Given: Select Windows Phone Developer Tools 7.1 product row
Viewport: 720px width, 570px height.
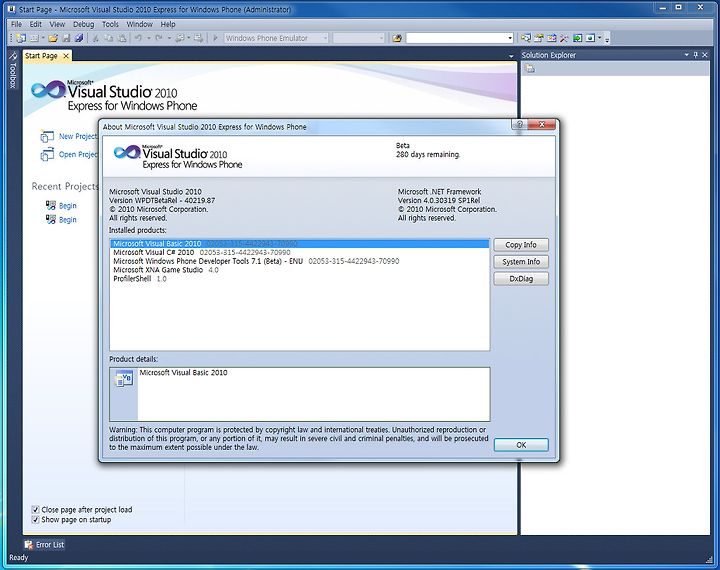Looking at the screenshot, I should point(299,261).
